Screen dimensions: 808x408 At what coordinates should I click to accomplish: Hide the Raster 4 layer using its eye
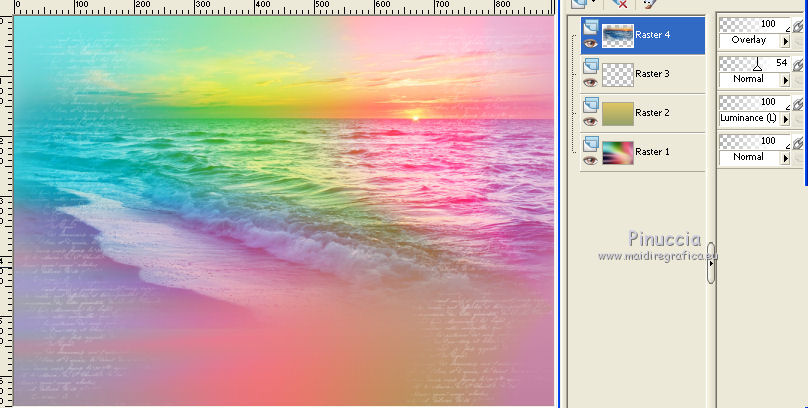pyautogui.click(x=591, y=43)
